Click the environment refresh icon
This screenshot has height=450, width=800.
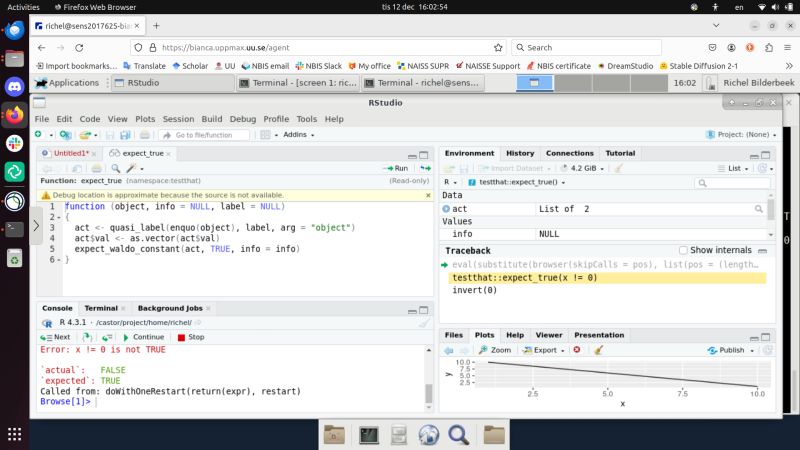coord(762,168)
